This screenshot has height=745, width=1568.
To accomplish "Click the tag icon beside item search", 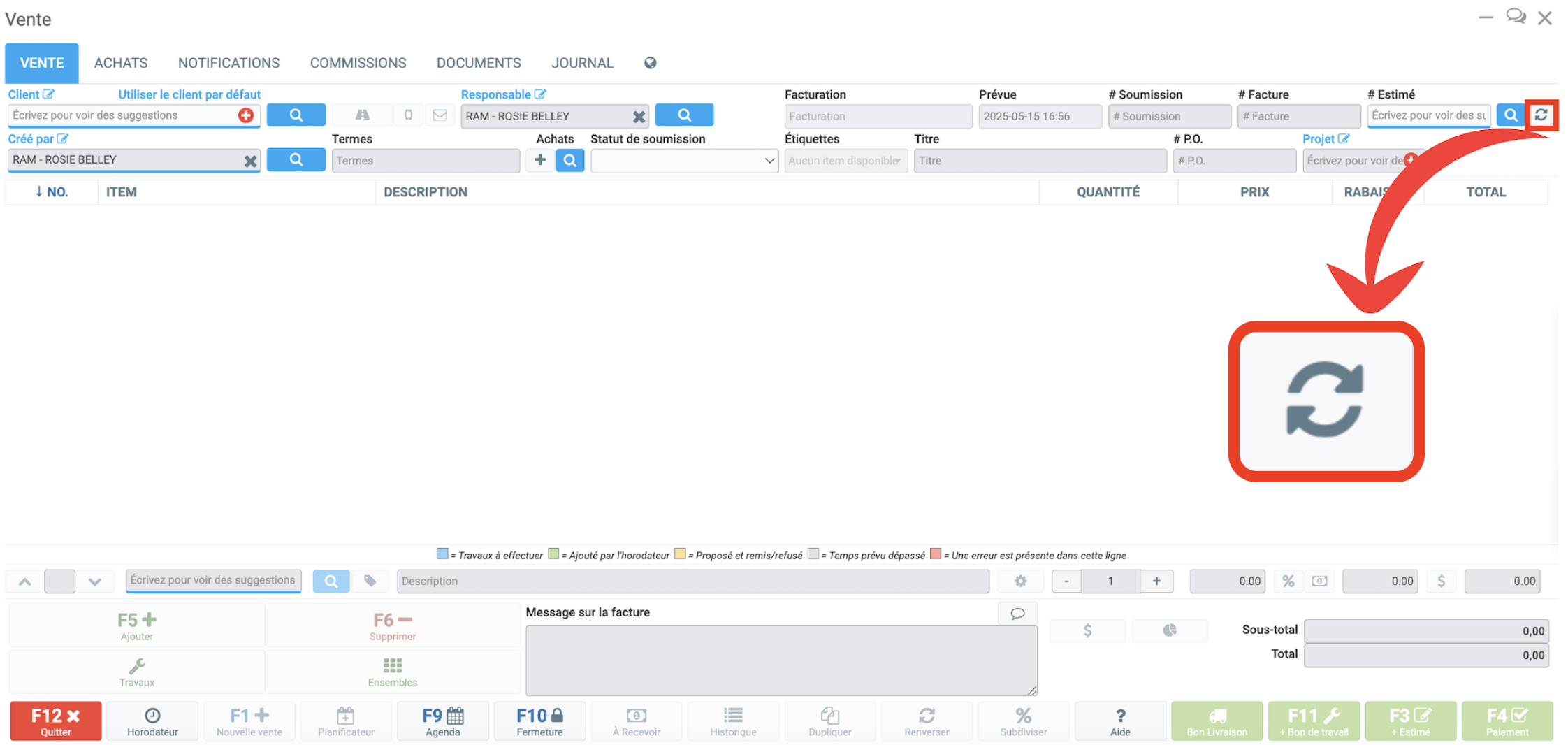I will pyautogui.click(x=370, y=581).
